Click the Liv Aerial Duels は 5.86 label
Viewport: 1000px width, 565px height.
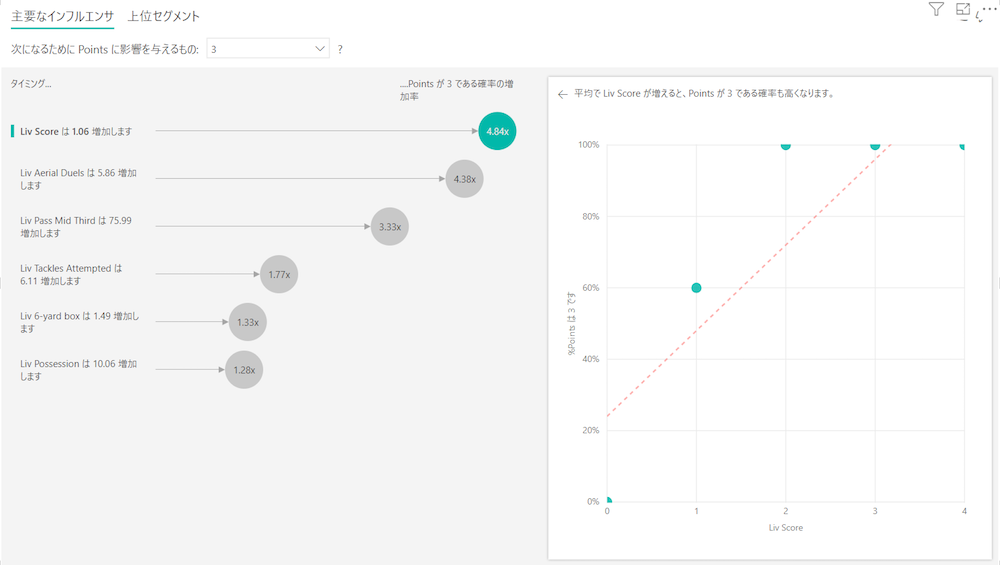point(78,179)
